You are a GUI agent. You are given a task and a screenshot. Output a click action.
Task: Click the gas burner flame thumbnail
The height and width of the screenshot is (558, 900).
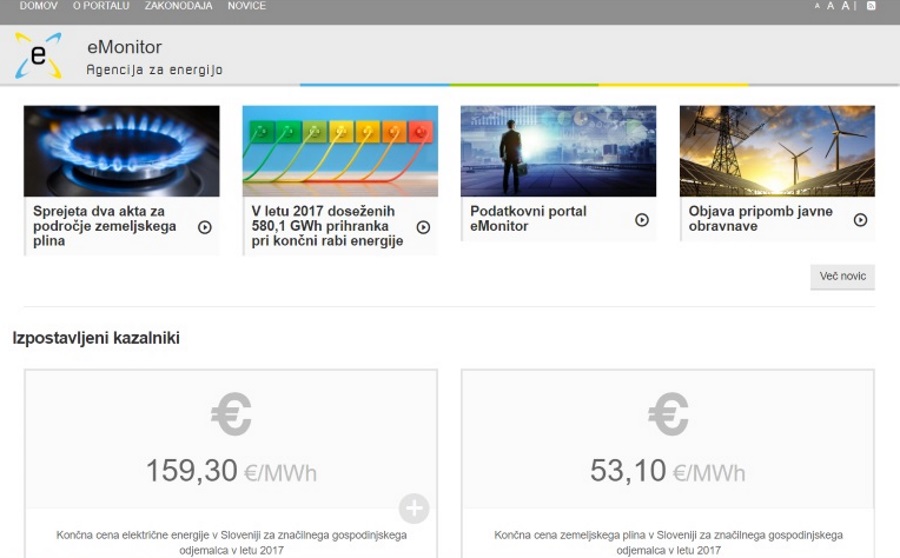[x=122, y=151]
